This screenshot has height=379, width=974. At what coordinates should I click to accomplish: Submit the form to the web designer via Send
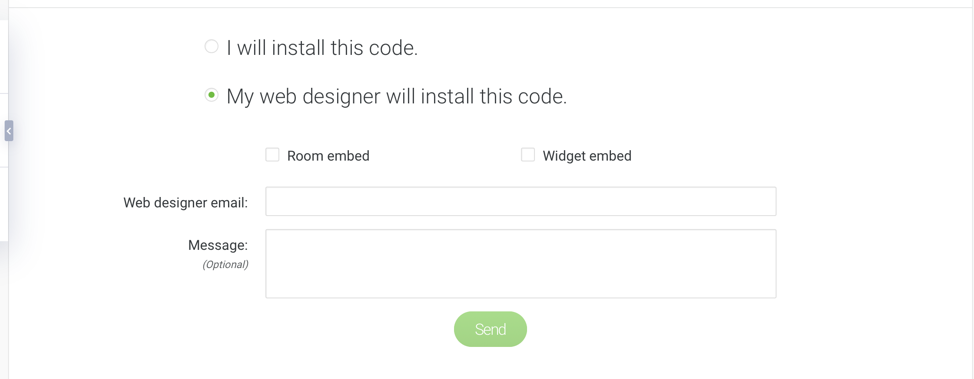pyautogui.click(x=490, y=329)
